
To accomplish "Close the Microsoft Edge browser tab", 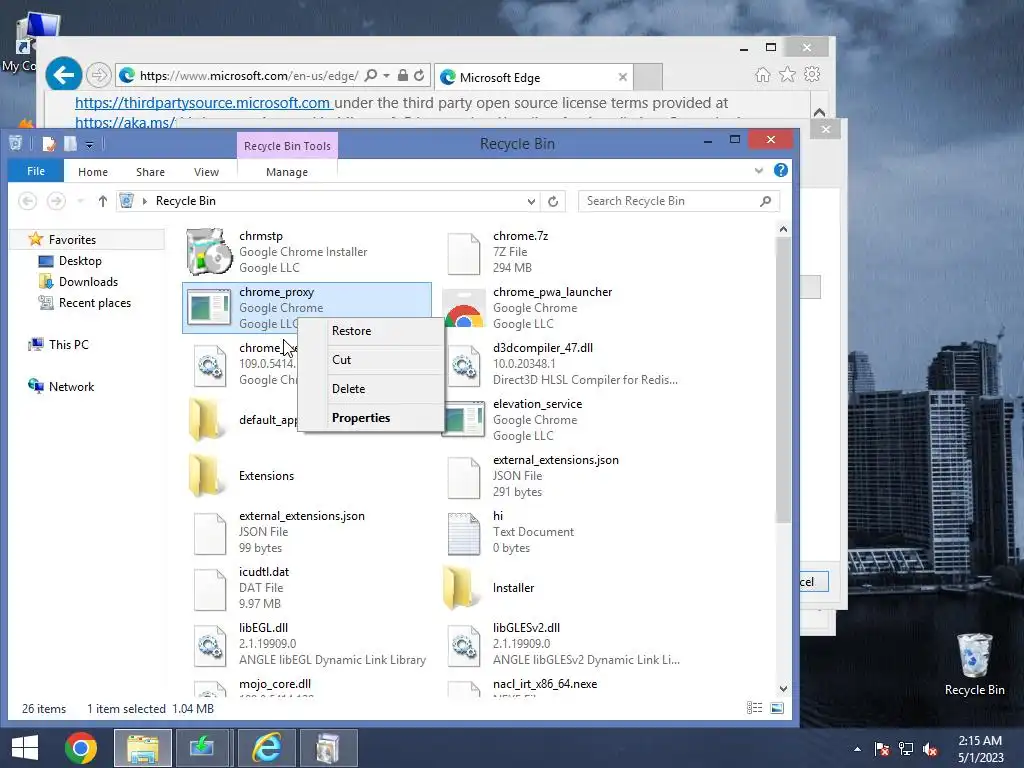I will pos(622,77).
